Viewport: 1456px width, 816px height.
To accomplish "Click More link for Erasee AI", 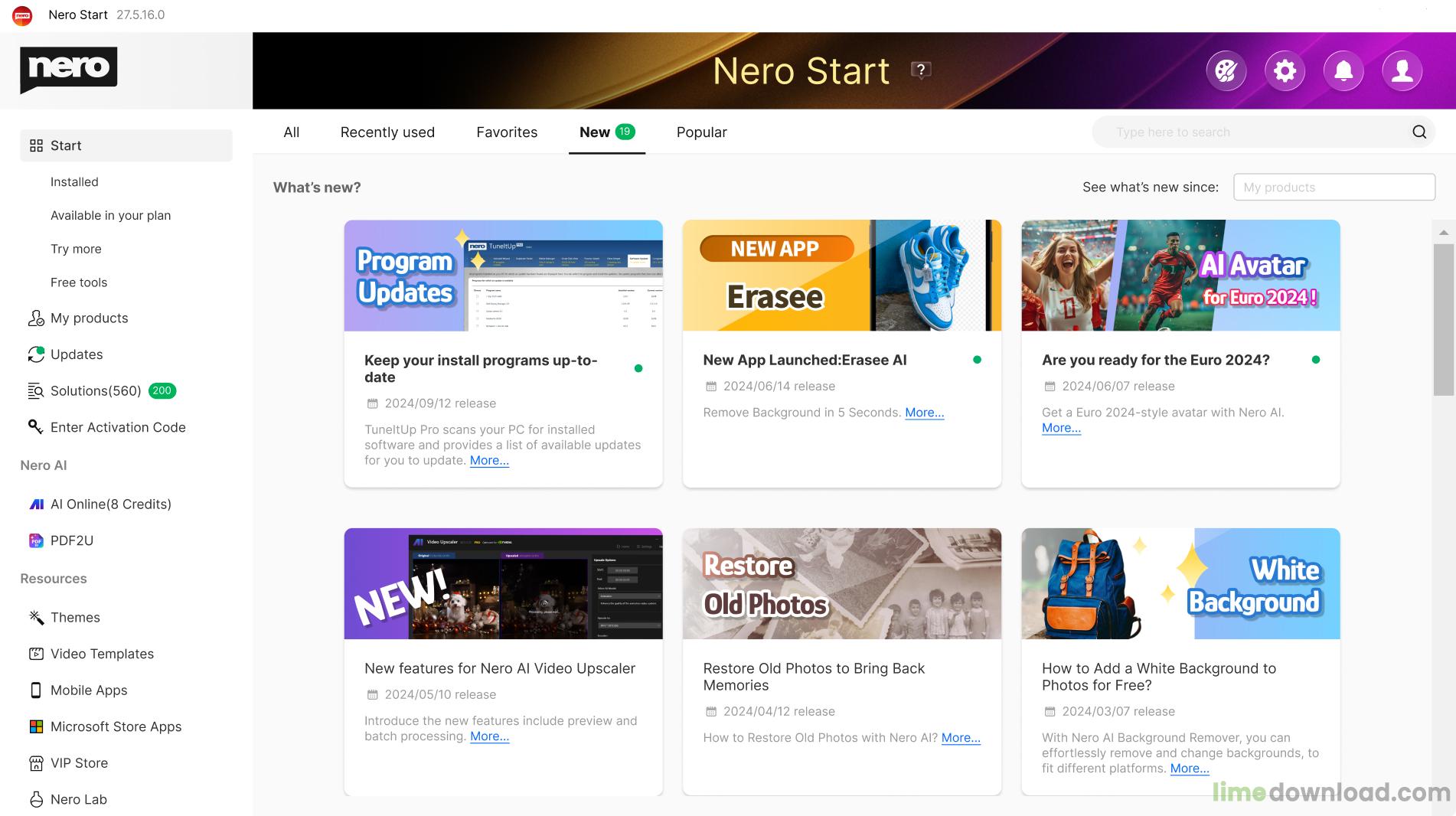I will tap(925, 413).
